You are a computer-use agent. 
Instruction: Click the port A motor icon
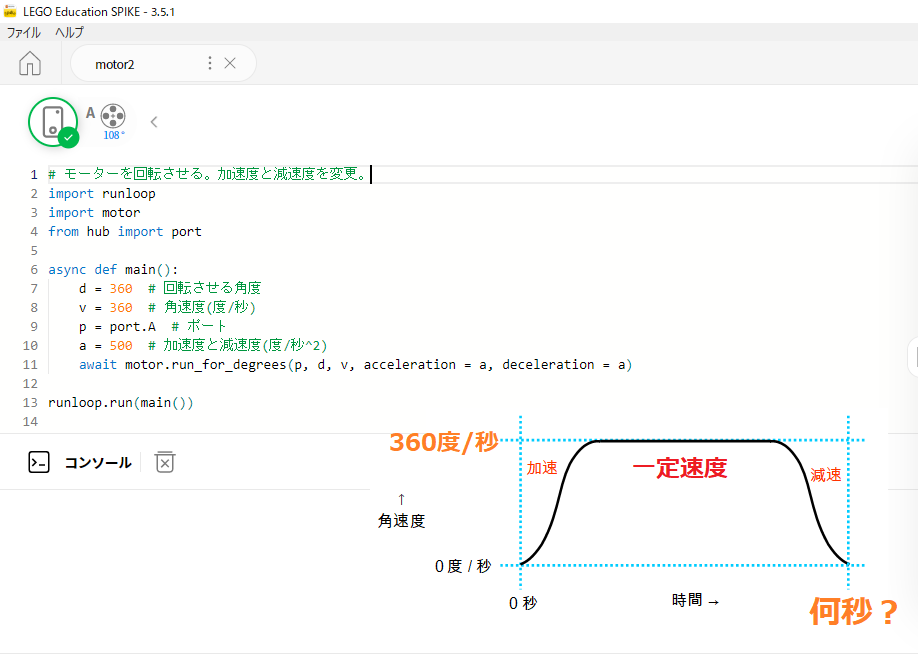click(112, 115)
